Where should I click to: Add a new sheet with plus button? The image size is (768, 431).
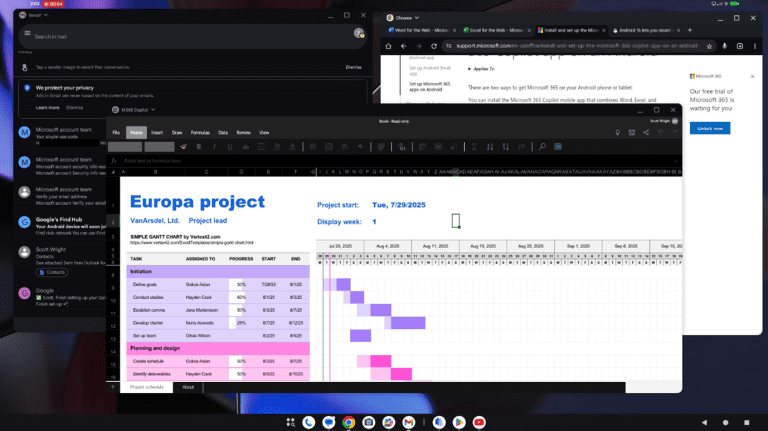(113, 387)
